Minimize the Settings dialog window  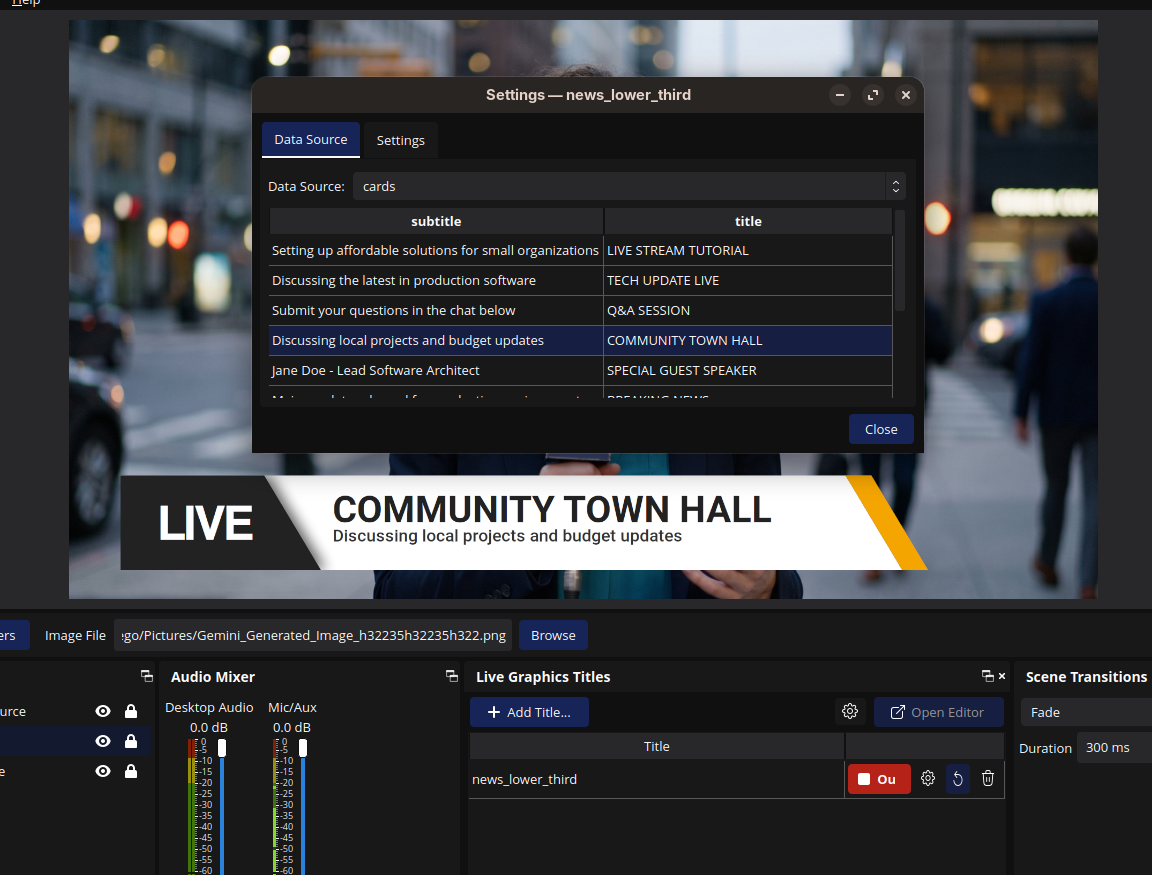pyautogui.click(x=840, y=95)
